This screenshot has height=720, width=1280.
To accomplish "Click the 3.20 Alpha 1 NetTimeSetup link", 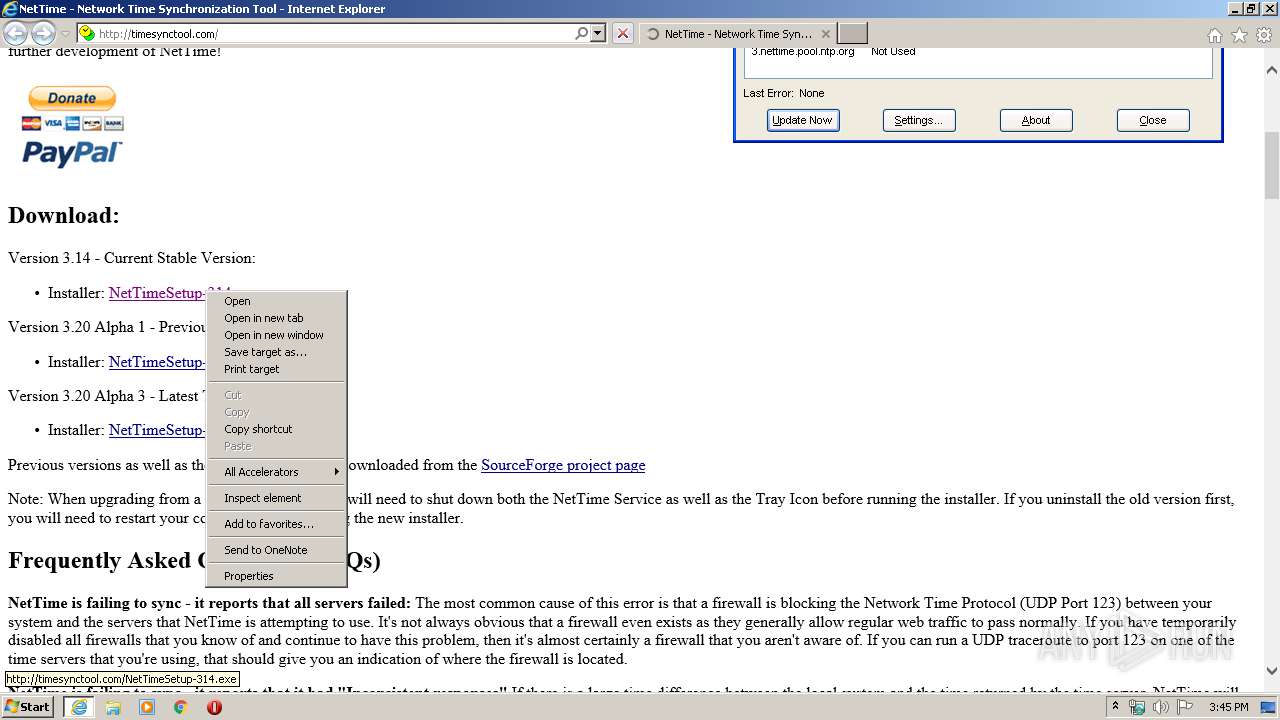I will (157, 362).
